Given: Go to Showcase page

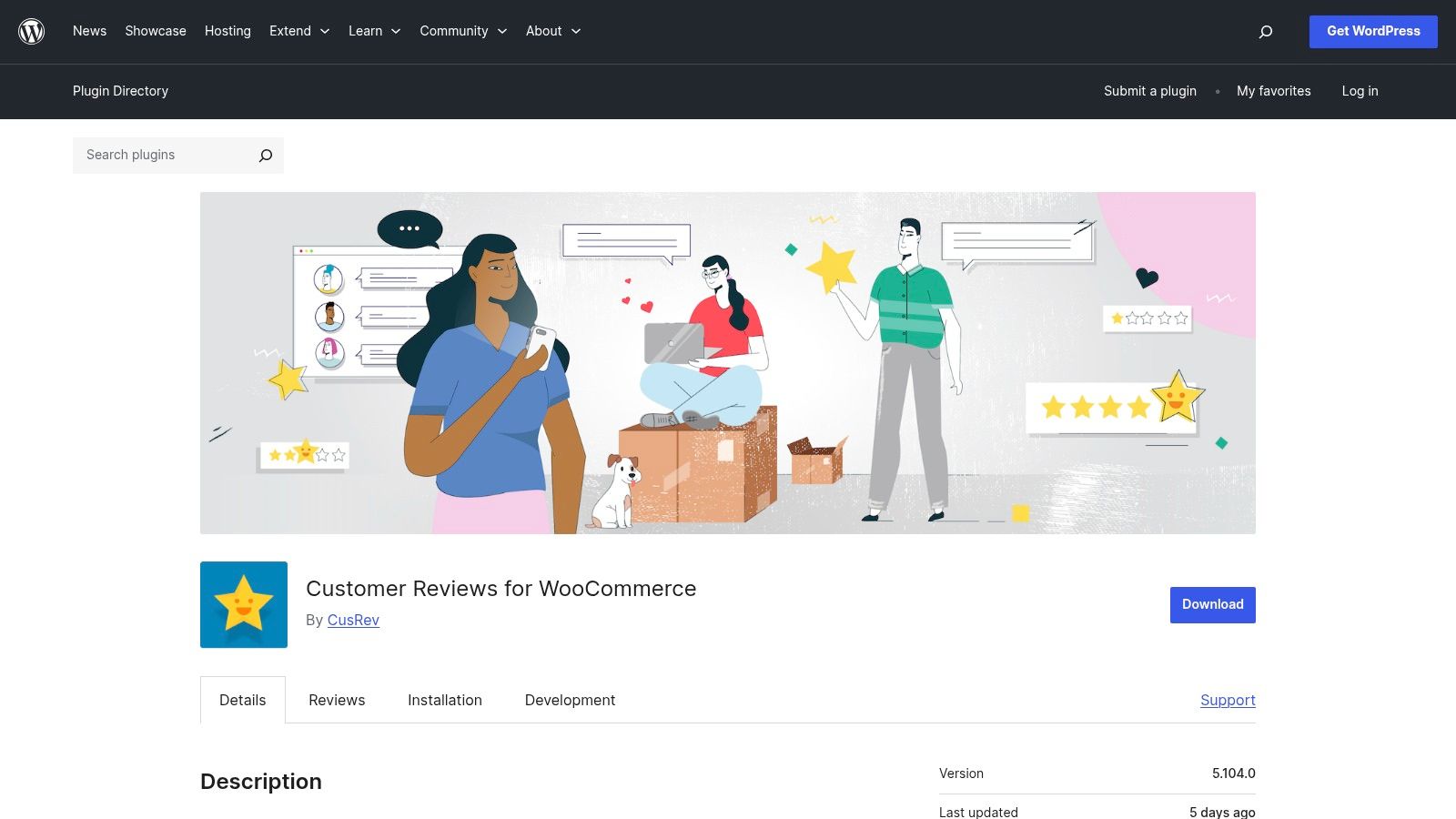Looking at the screenshot, I should click(x=156, y=31).
